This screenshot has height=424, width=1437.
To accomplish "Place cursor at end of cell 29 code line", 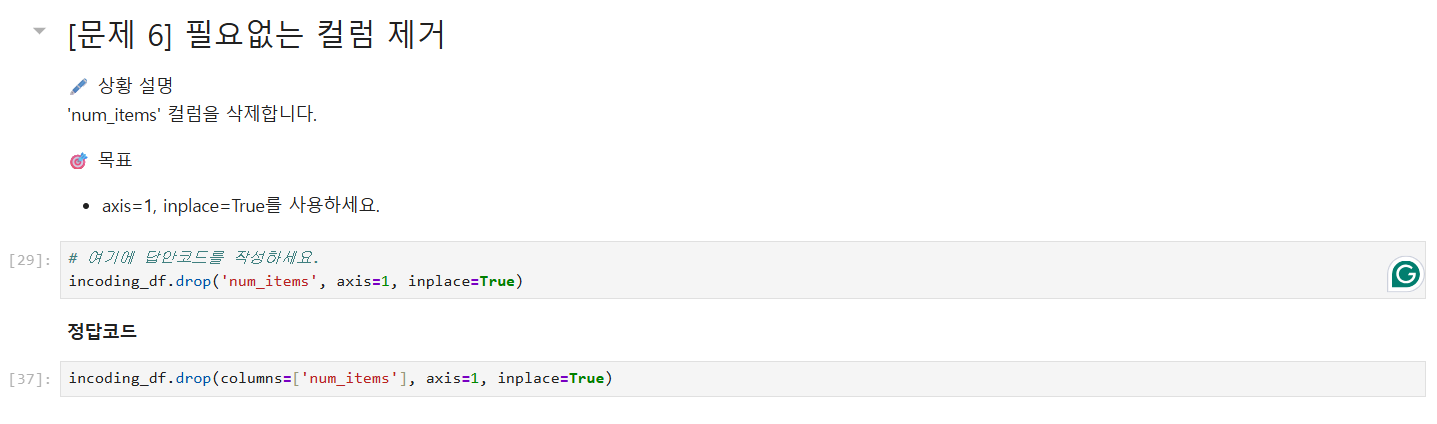I will pyautogui.click(x=524, y=281).
